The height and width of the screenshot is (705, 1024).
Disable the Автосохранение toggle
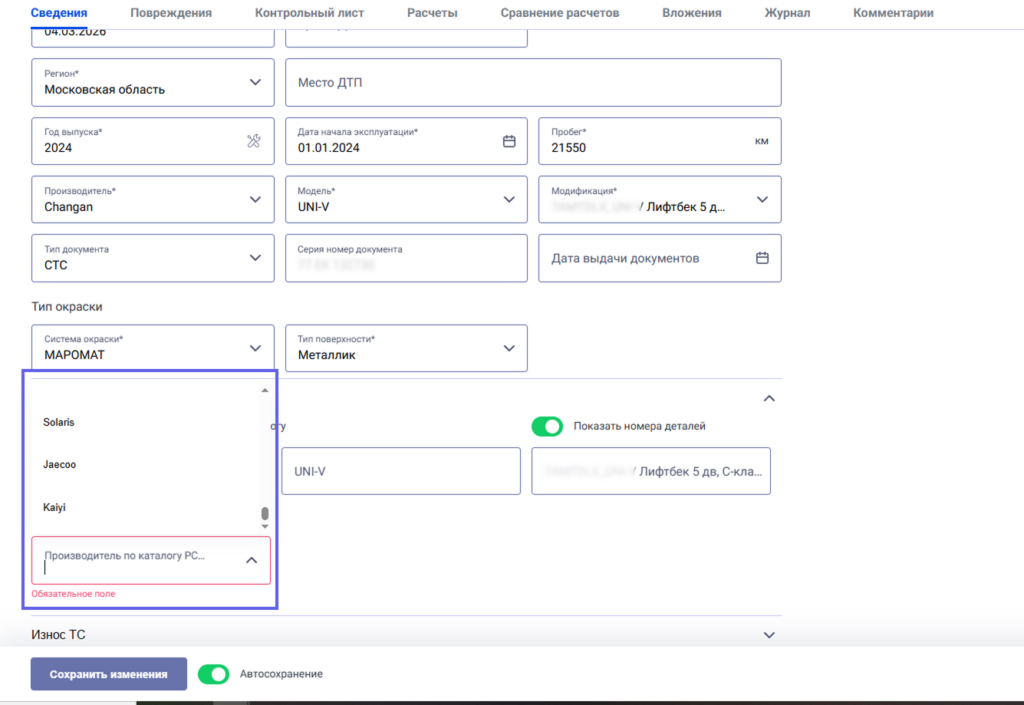click(214, 674)
